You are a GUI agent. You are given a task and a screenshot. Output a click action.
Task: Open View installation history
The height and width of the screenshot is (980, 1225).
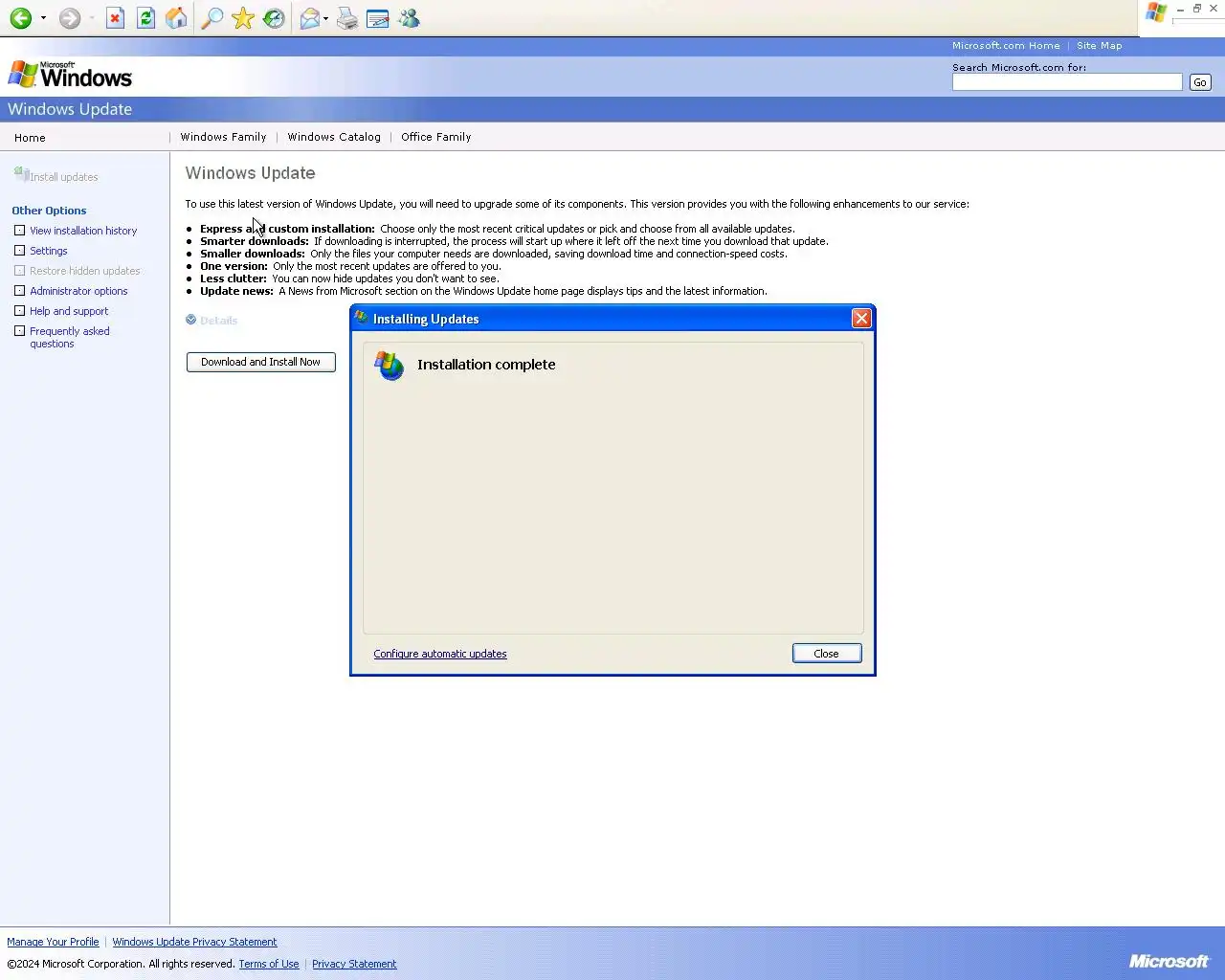[x=83, y=231]
